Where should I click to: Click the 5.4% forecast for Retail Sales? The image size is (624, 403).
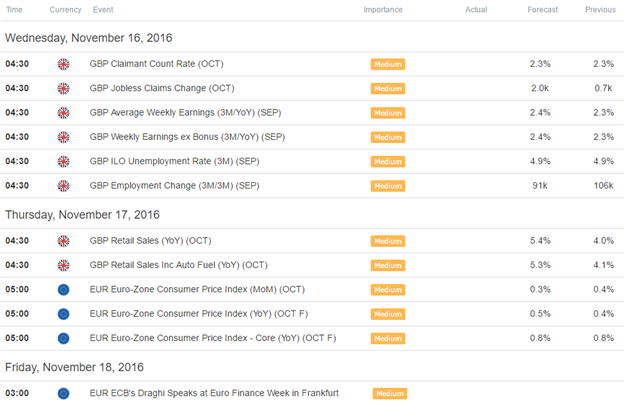[540, 241]
